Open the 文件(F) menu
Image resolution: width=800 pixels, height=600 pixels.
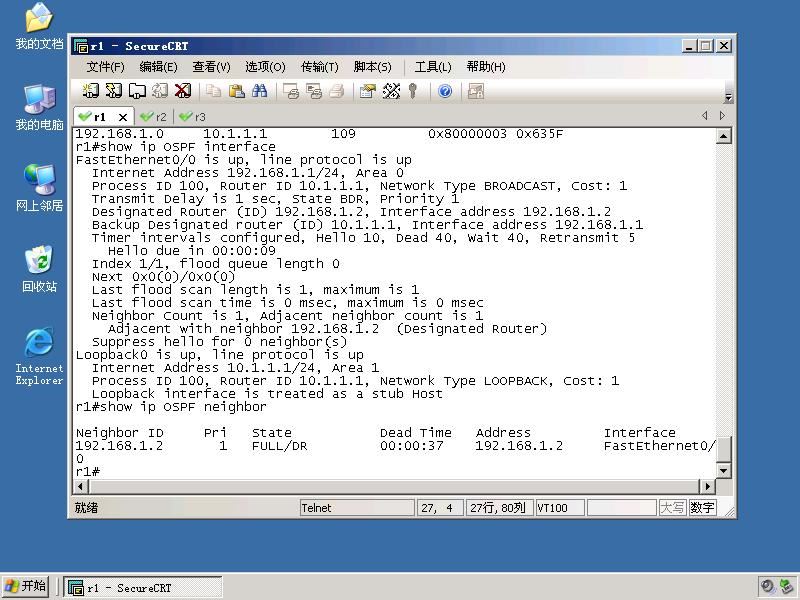[x=106, y=67]
